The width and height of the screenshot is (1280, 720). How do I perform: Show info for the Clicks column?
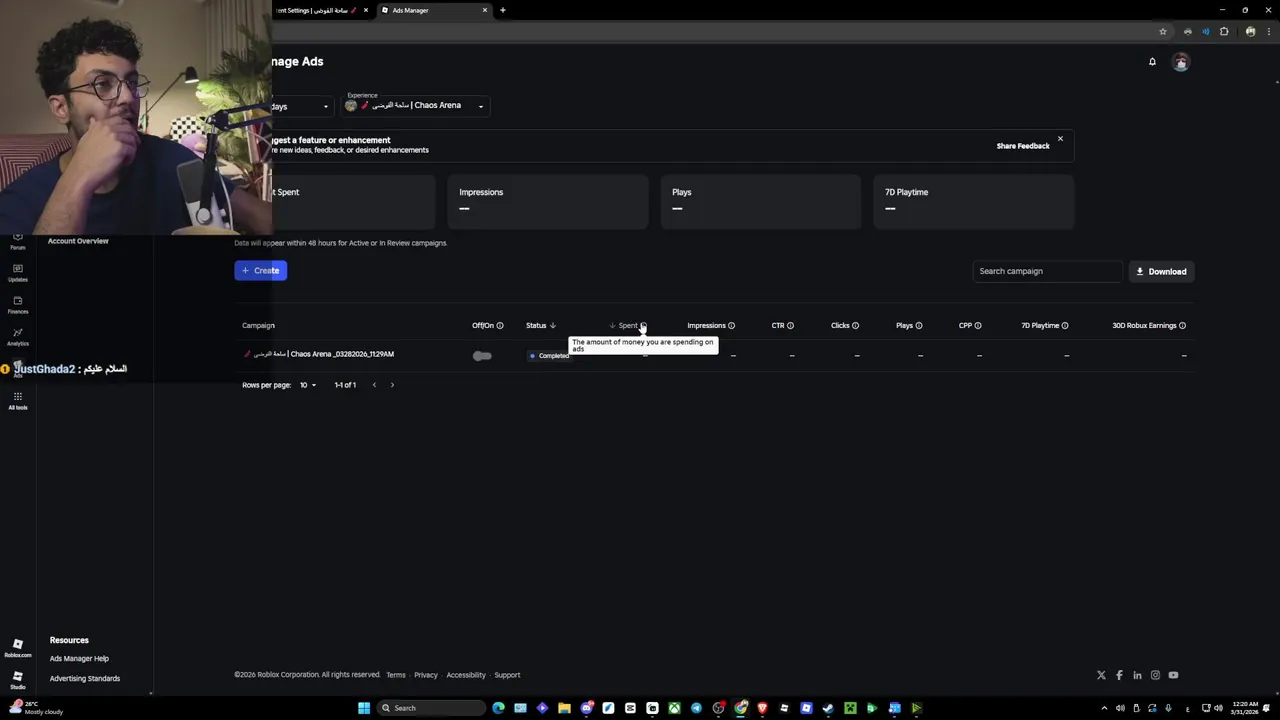[x=855, y=325]
